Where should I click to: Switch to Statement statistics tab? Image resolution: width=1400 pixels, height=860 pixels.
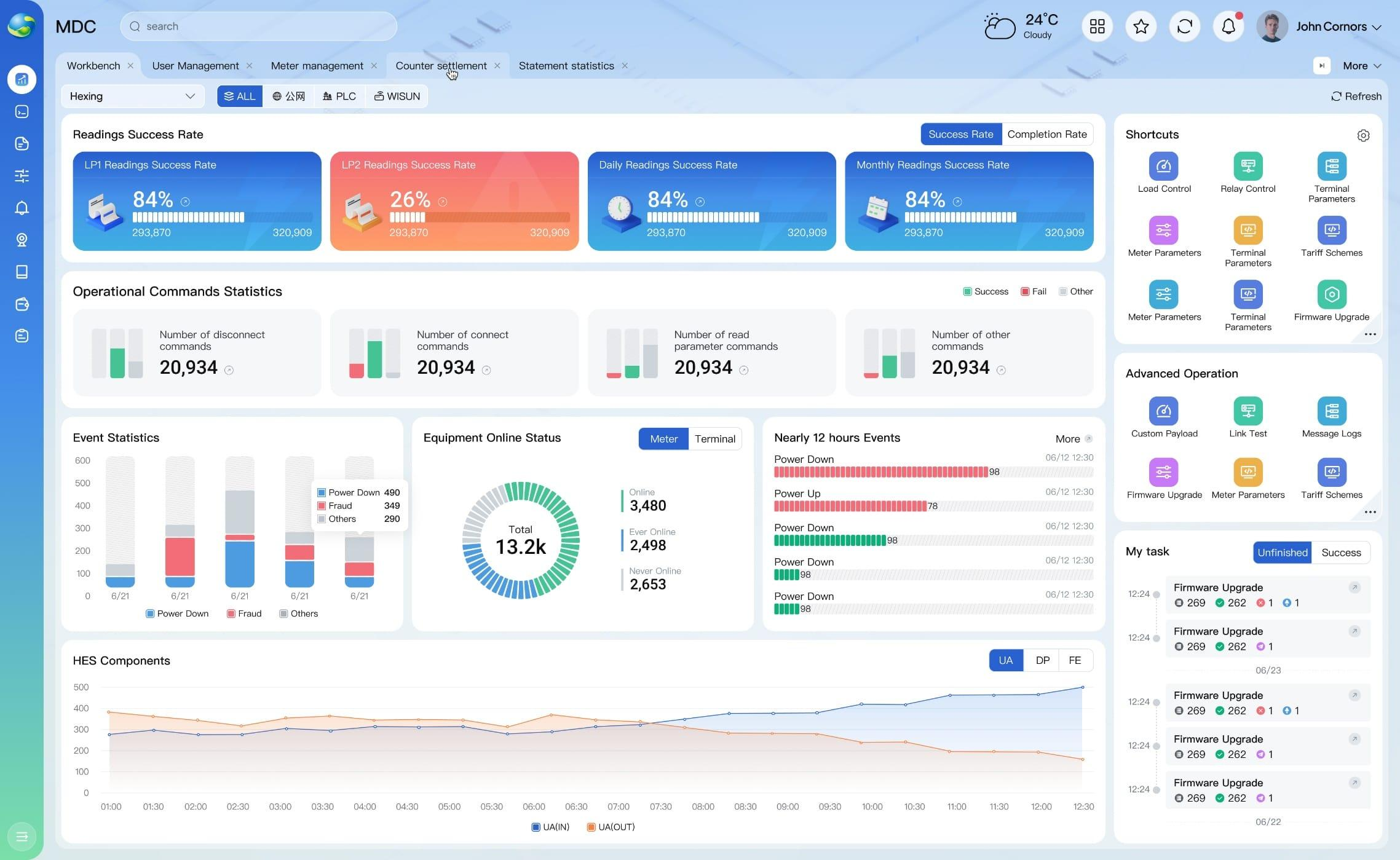pyautogui.click(x=566, y=66)
